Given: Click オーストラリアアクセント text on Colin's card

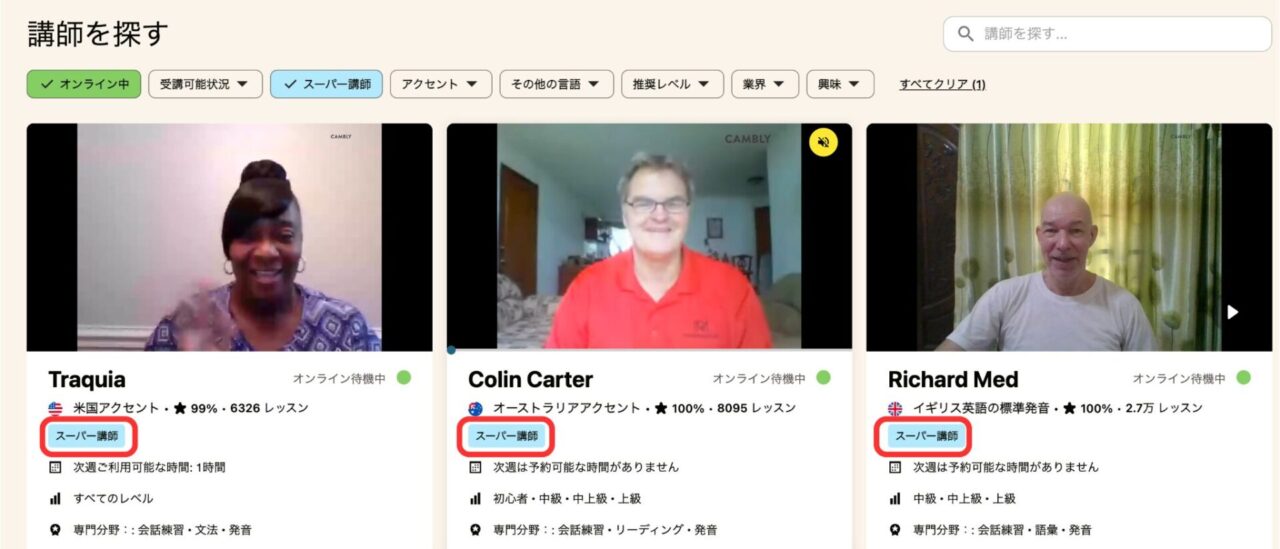Looking at the screenshot, I should pos(567,408).
